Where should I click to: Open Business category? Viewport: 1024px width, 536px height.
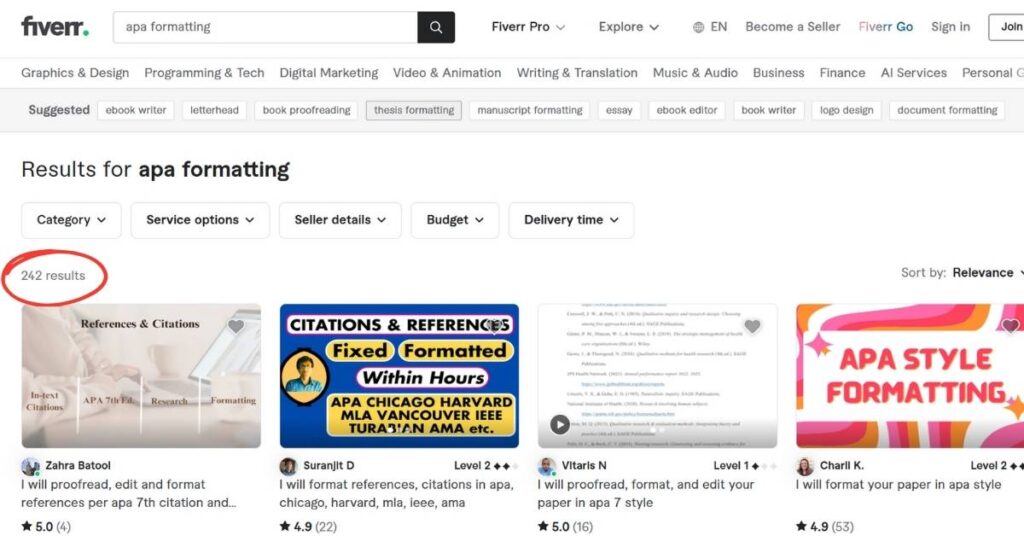point(778,73)
